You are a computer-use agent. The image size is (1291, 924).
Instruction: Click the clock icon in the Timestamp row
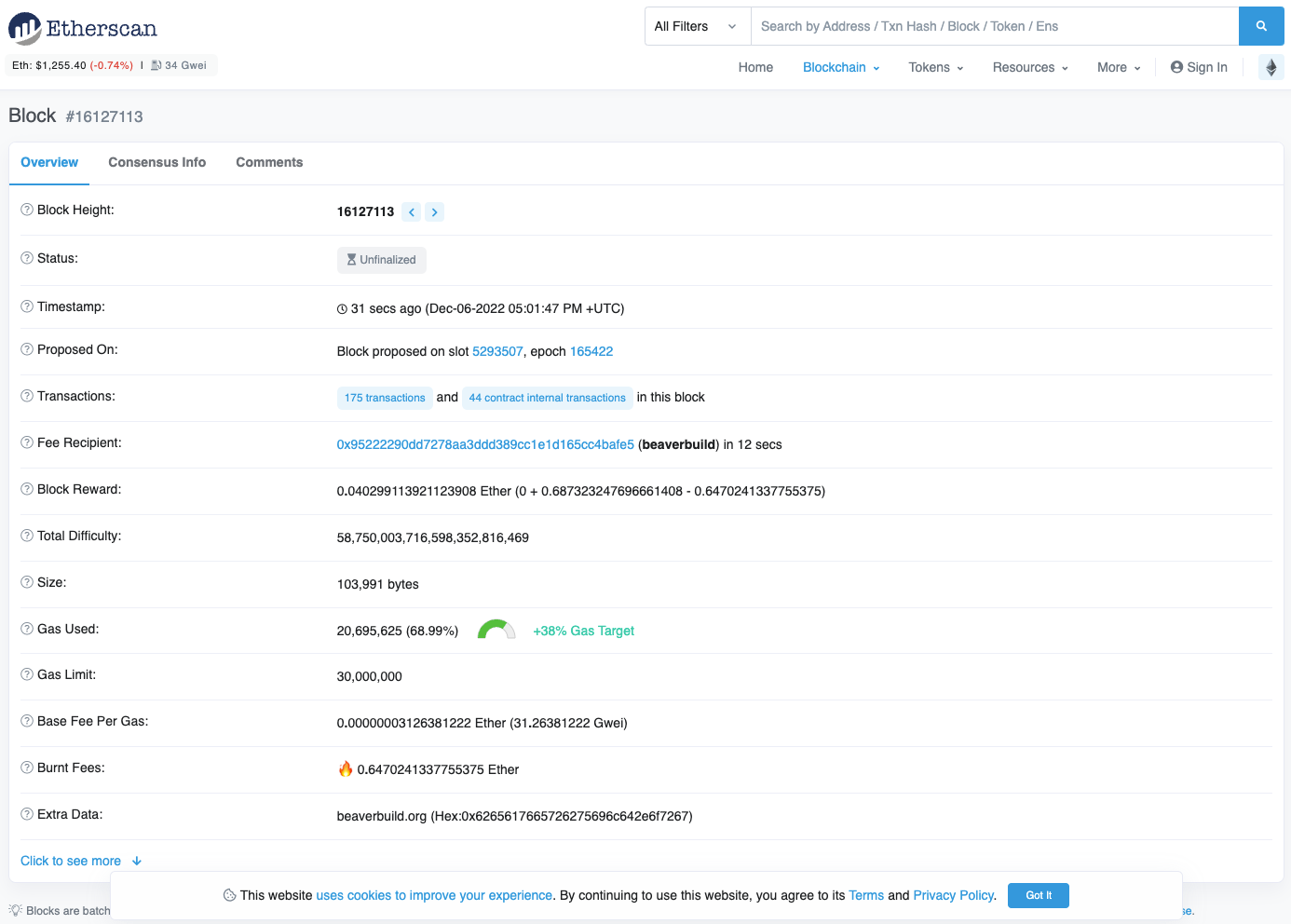tap(344, 307)
